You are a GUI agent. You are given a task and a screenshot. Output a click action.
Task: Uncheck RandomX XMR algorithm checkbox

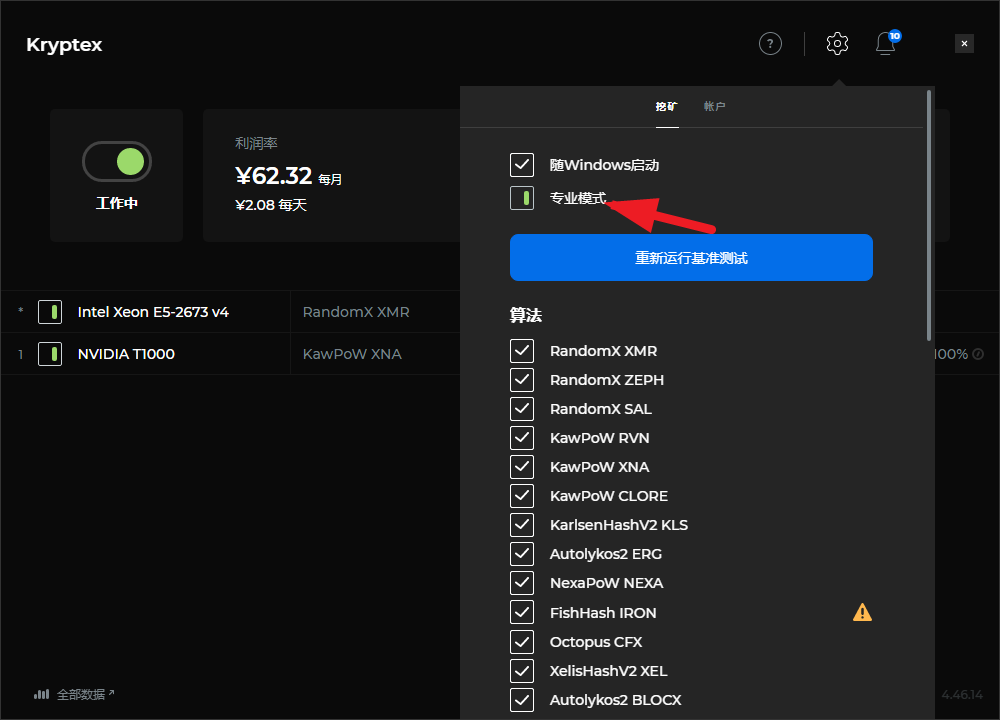click(522, 351)
